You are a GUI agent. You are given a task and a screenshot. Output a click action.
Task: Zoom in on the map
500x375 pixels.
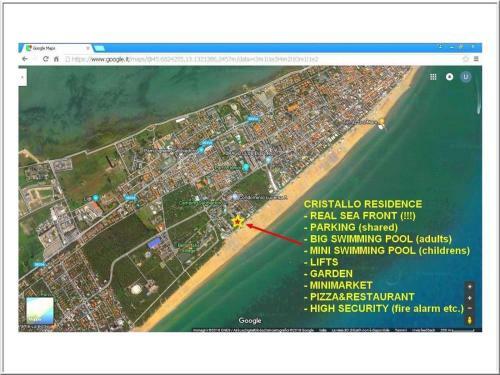click(470, 298)
